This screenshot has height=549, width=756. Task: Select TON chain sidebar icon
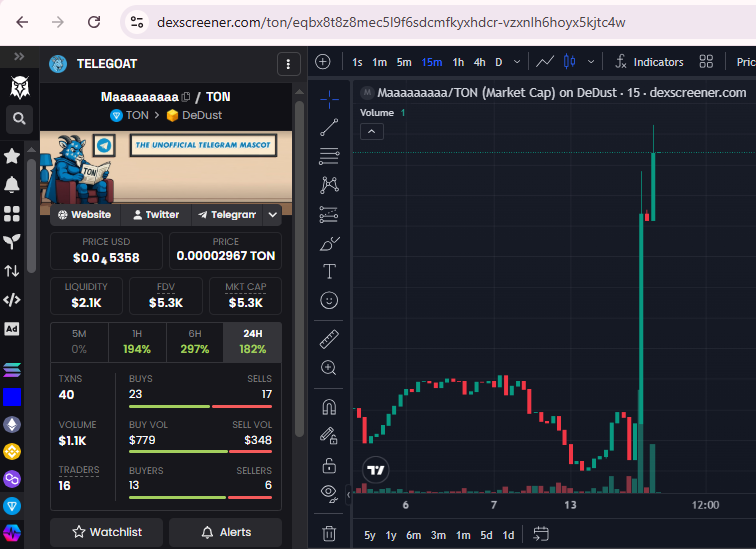pos(12,506)
